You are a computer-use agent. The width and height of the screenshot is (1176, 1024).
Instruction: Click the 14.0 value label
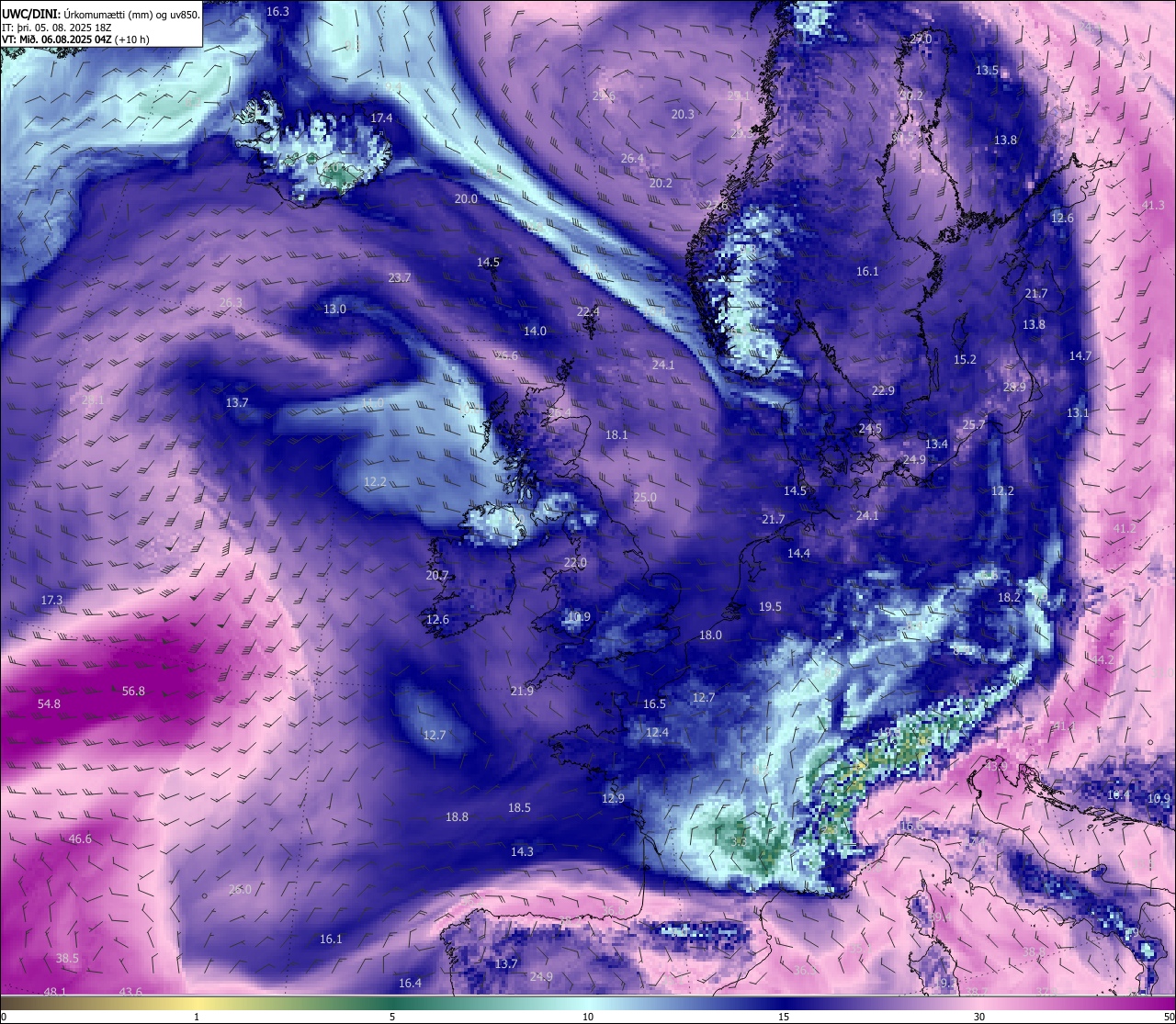click(x=535, y=332)
